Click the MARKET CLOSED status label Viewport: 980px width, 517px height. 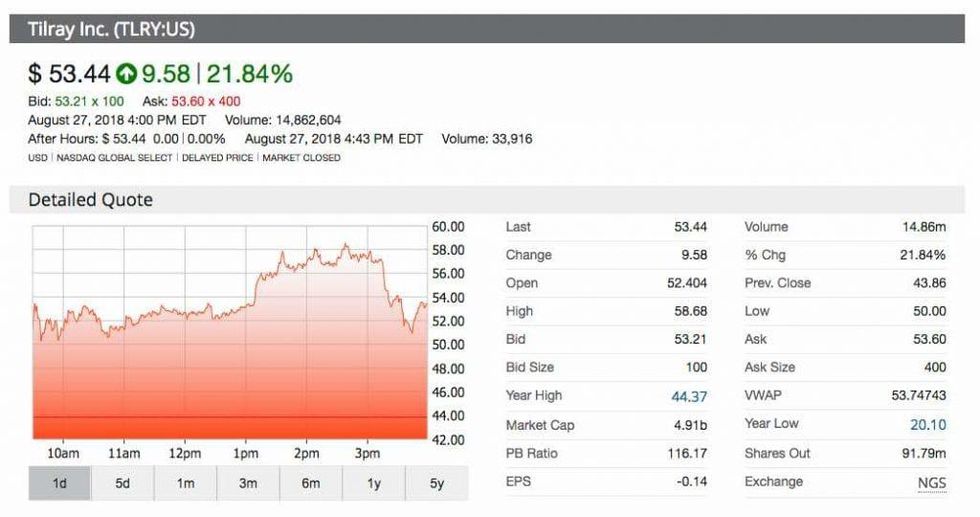(x=301, y=158)
